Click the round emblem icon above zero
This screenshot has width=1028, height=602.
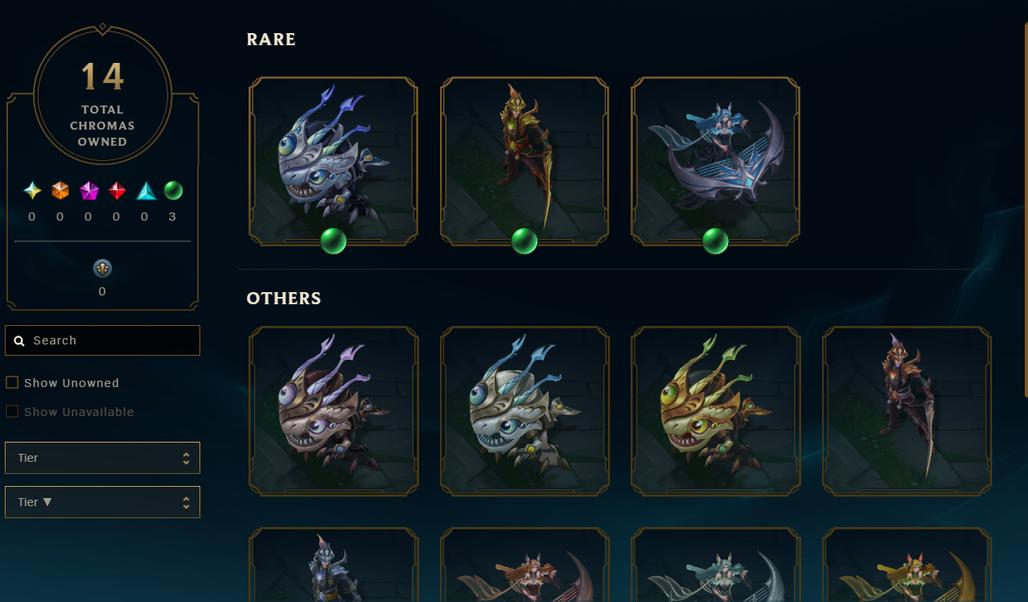tap(102, 268)
